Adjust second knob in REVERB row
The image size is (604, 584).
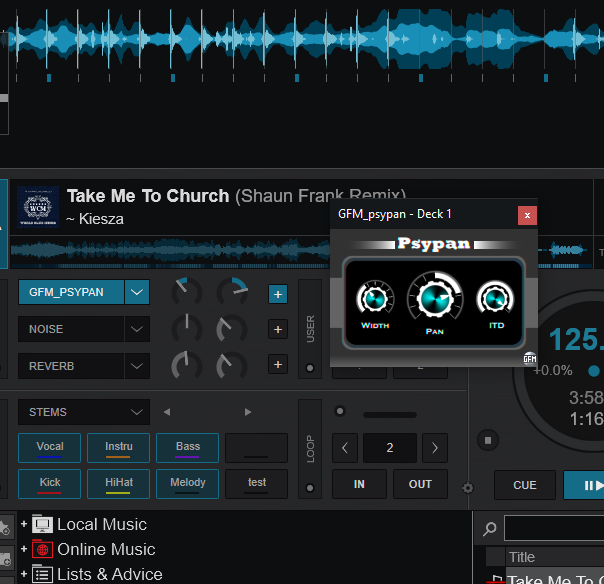[232, 365]
